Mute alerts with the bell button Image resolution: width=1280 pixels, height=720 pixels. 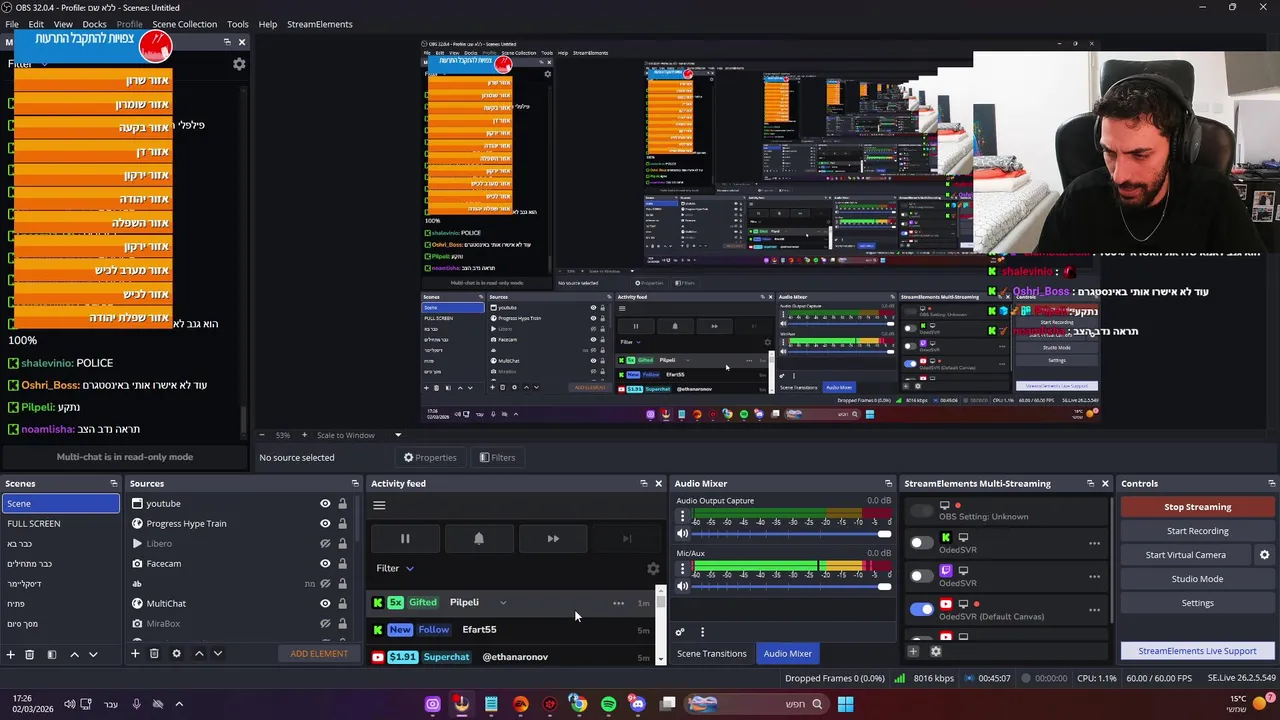(479, 538)
